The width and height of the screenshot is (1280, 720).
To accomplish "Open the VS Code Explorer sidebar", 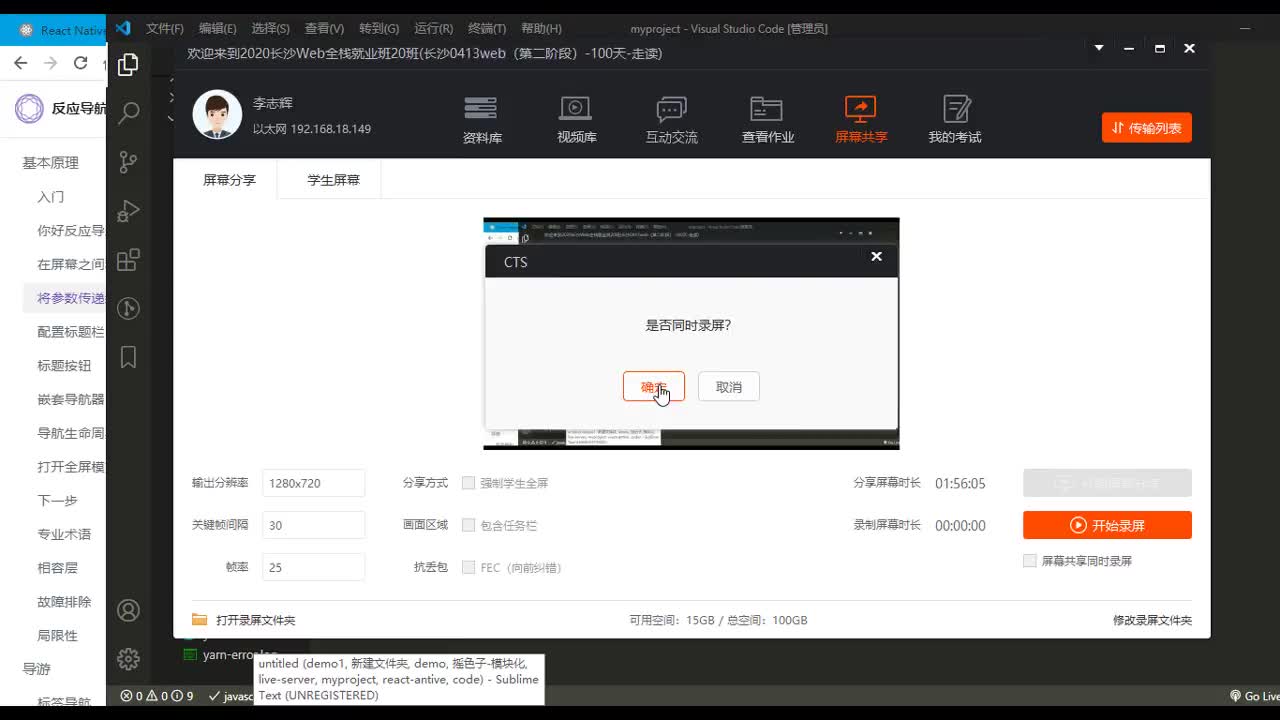I will (128, 63).
